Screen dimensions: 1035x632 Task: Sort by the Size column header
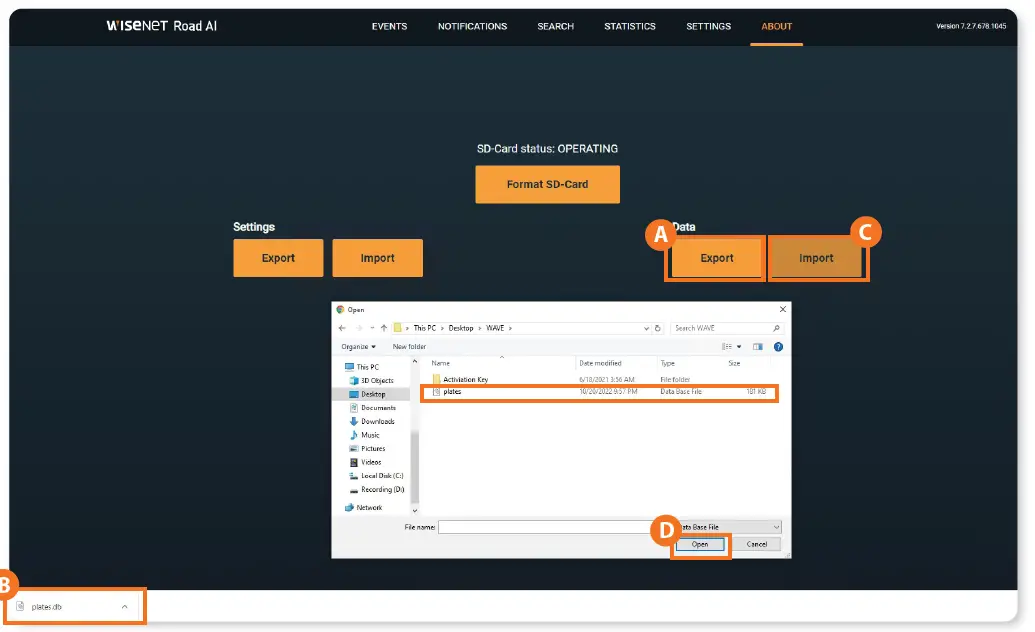[x=734, y=363]
